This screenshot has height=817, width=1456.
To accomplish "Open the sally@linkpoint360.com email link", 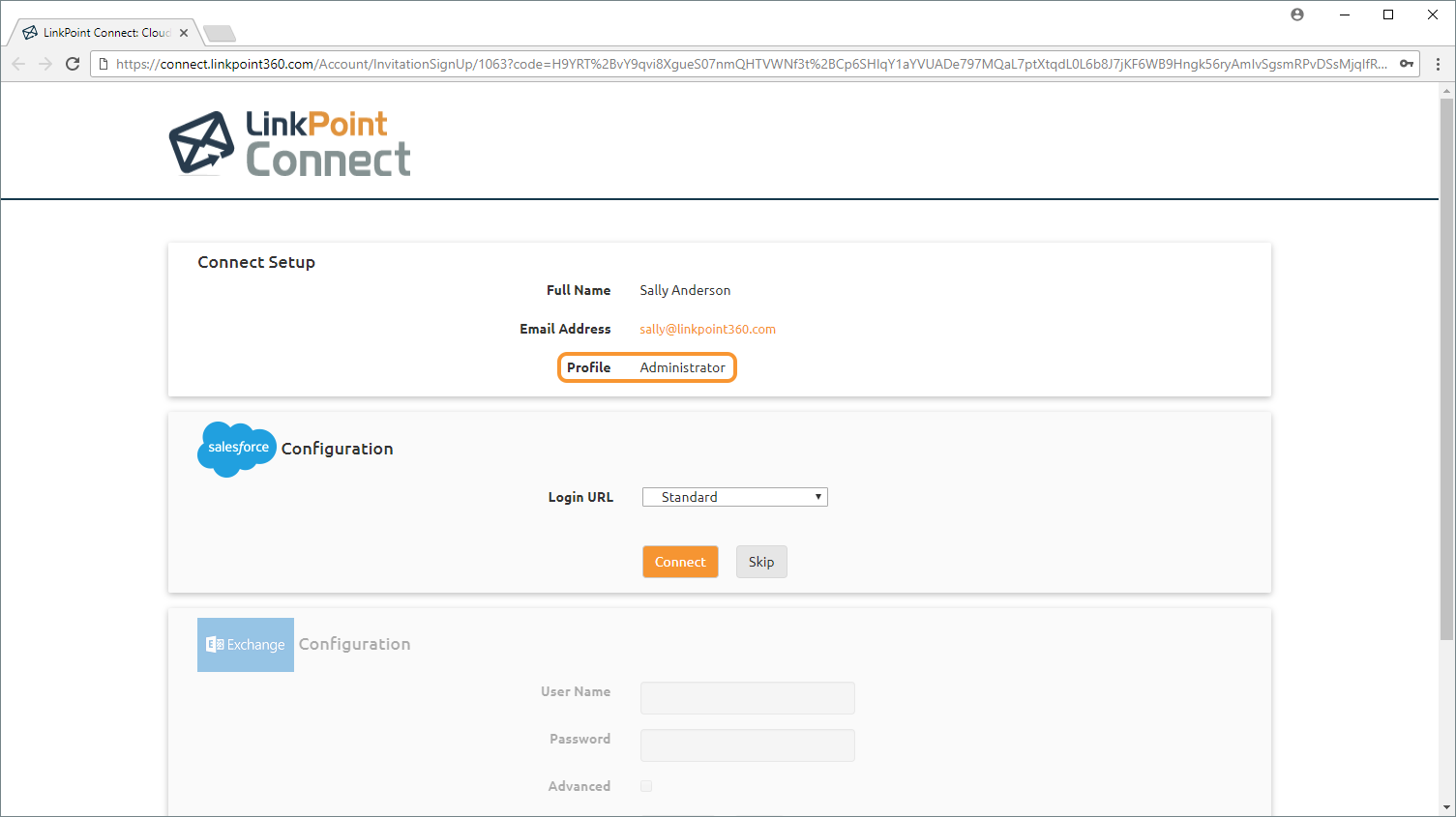I will (707, 330).
